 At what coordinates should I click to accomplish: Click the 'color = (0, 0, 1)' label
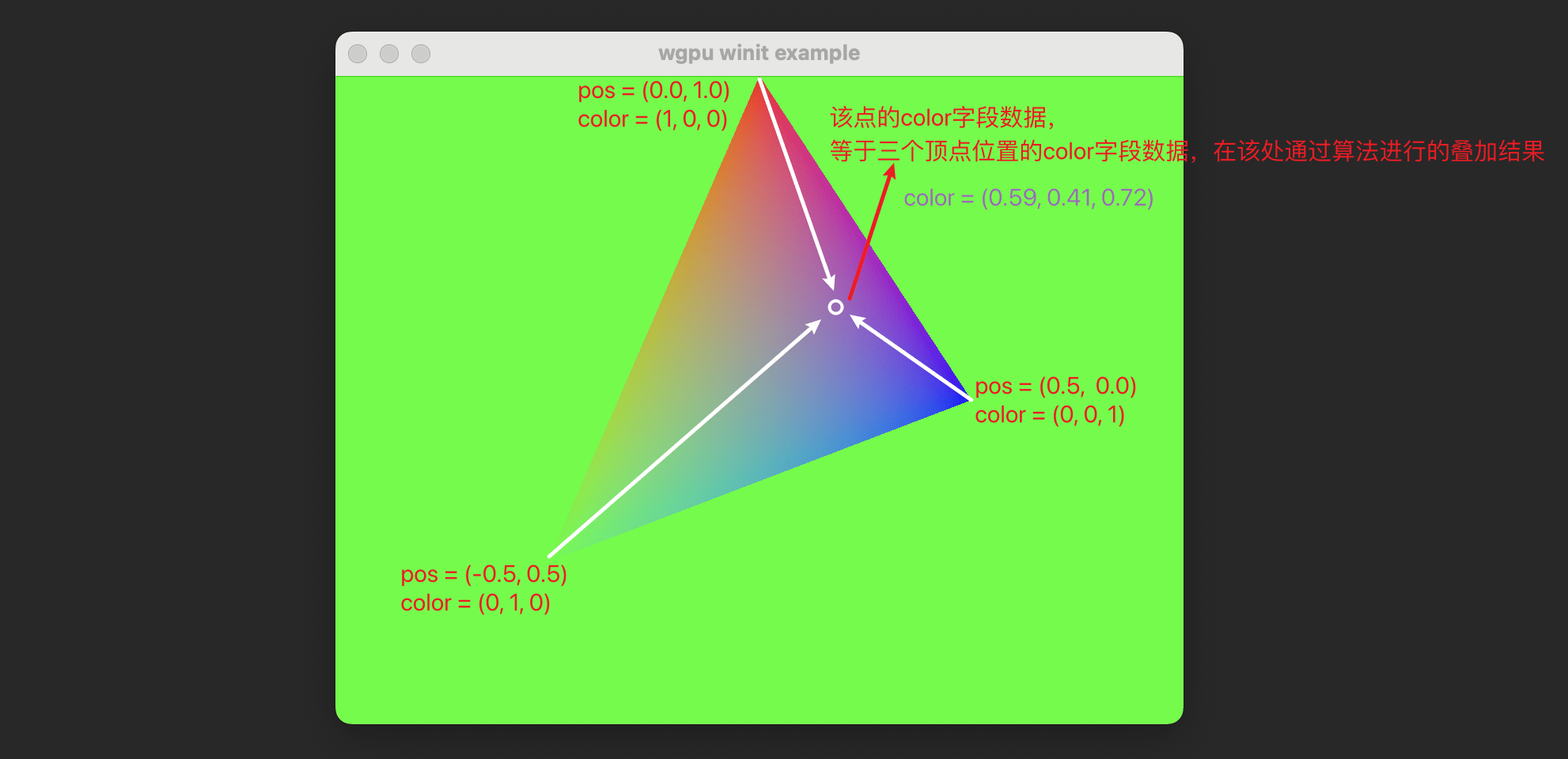click(1050, 415)
